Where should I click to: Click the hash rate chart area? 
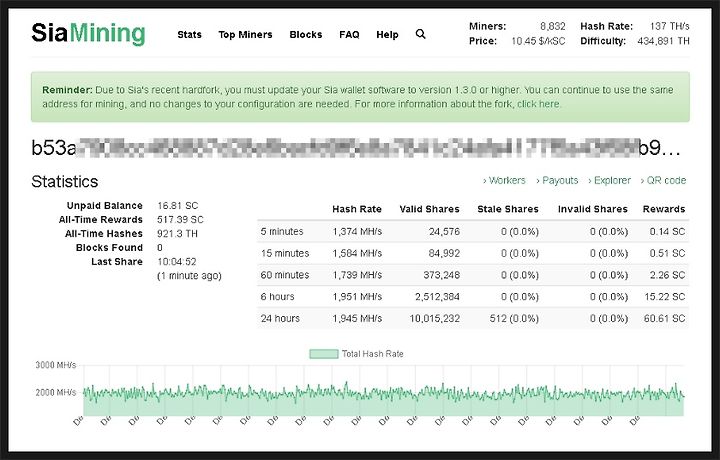[383, 391]
